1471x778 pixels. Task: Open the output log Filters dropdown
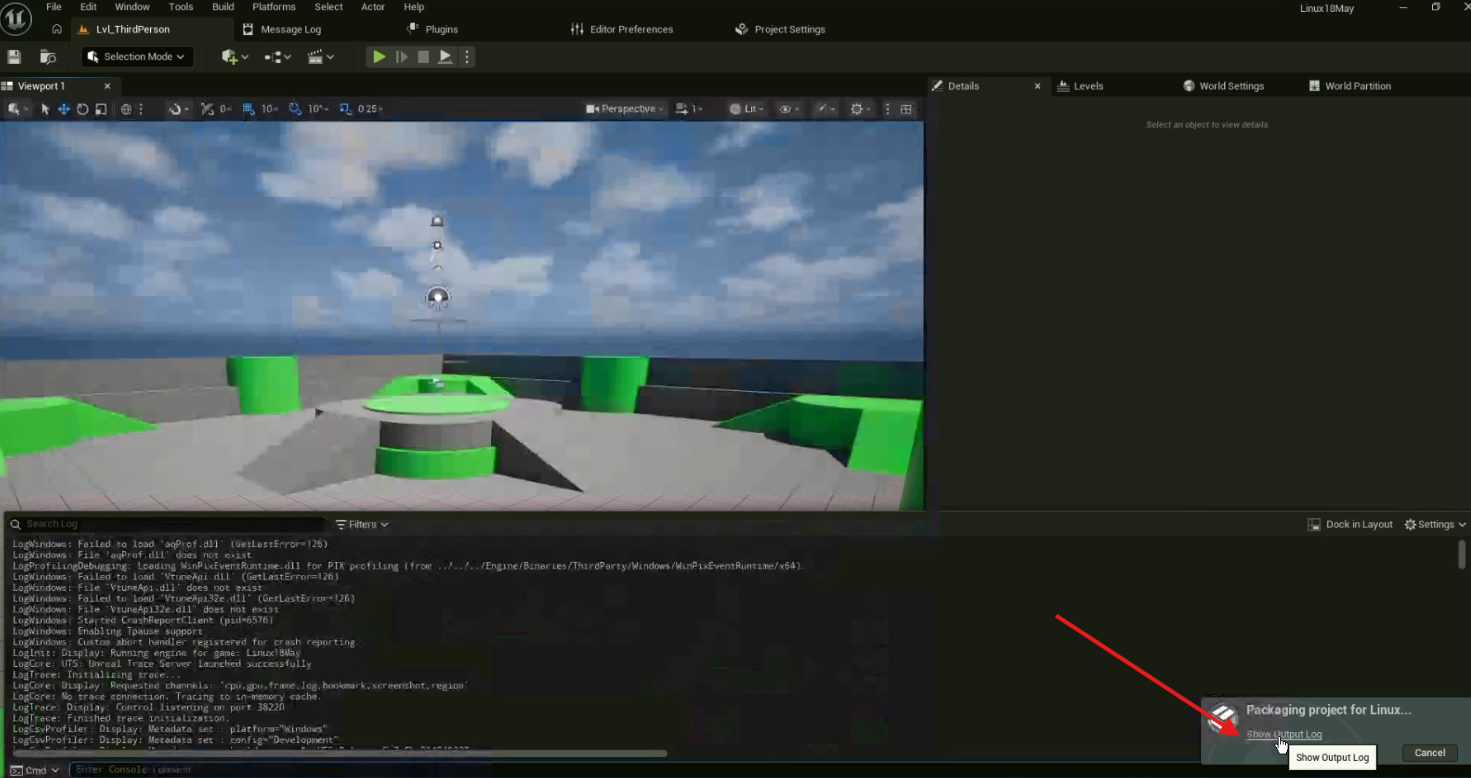[x=362, y=524]
